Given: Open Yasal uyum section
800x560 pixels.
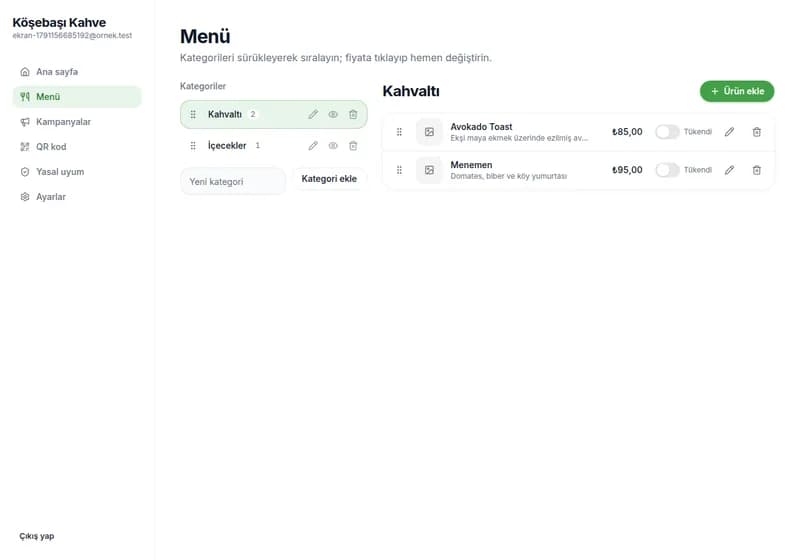Looking at the screenshot, I should point(77,172).
